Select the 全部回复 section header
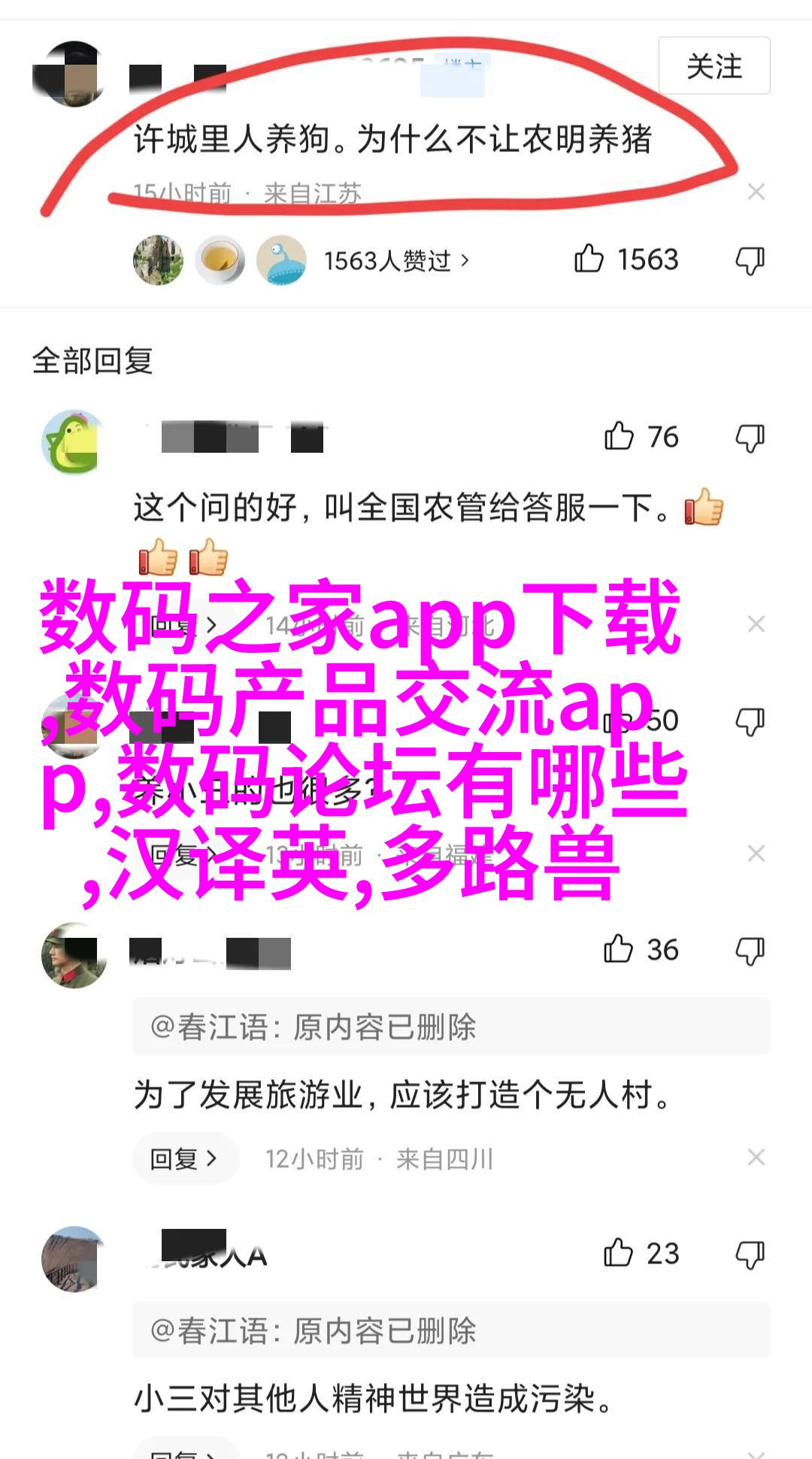Viewport: 812px width, 1459px height. [92, 361]
